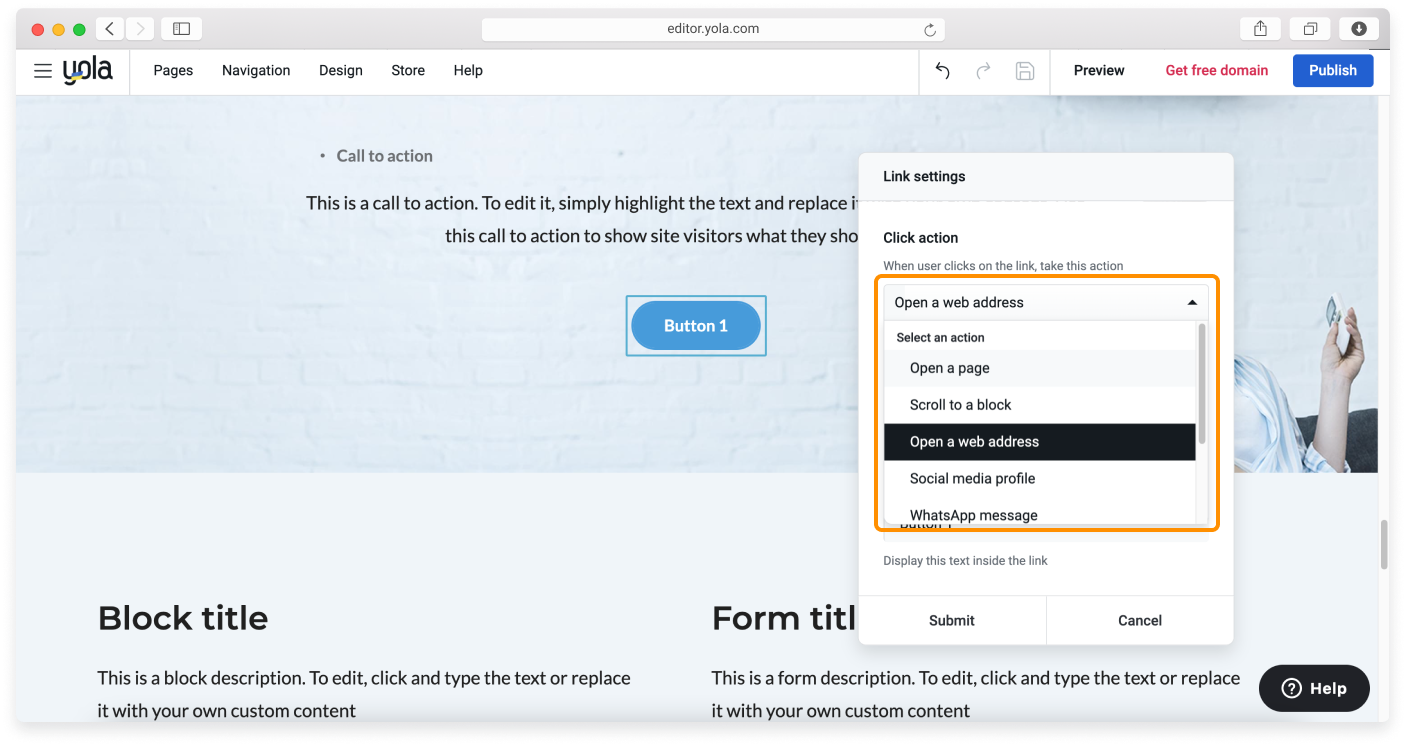1406x746 pixels.
Task: Open the Help chat widget
Action: coord(1313,688)
